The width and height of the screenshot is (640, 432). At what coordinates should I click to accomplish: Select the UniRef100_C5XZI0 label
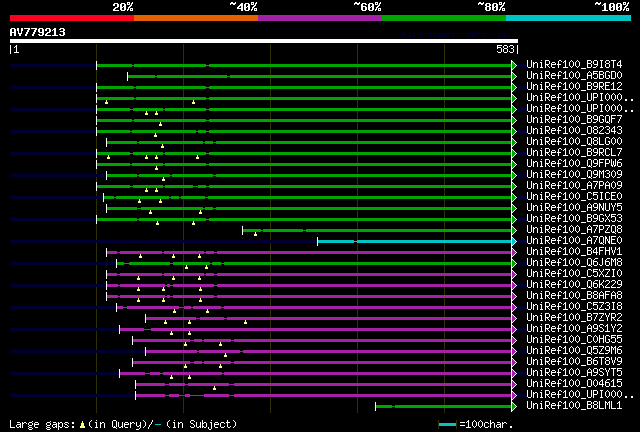click(574, 274)
